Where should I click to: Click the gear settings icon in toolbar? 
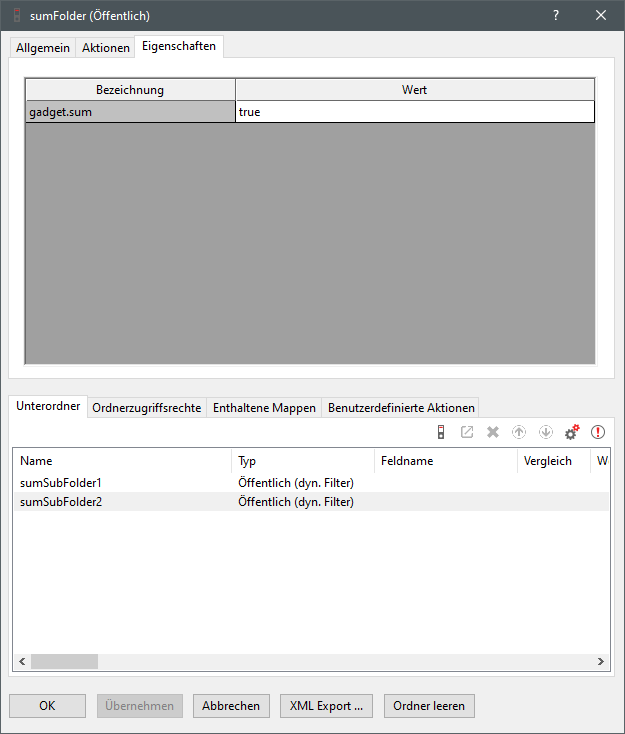(572, 432)
